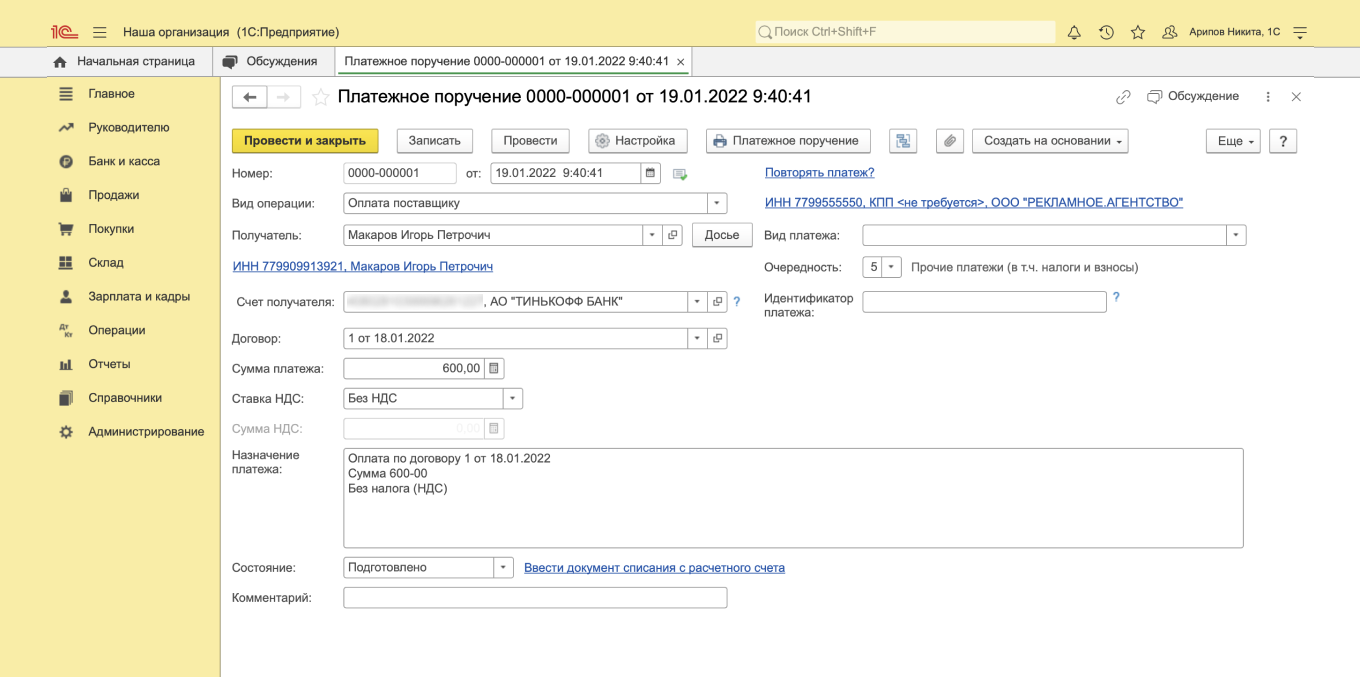Switch to the Обсуждения tab
1360x677 pixels.
click(x=270, y=61)
